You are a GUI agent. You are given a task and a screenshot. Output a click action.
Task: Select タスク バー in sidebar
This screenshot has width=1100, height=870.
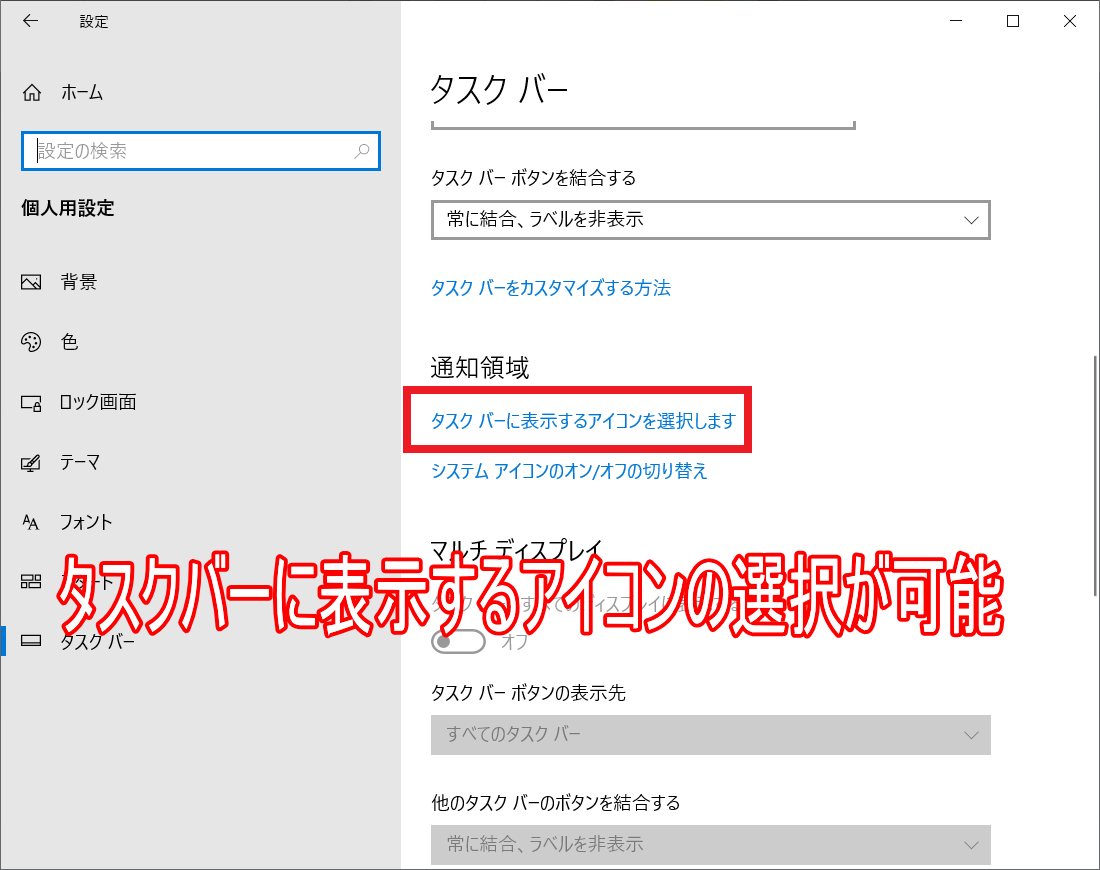[97, 641]
